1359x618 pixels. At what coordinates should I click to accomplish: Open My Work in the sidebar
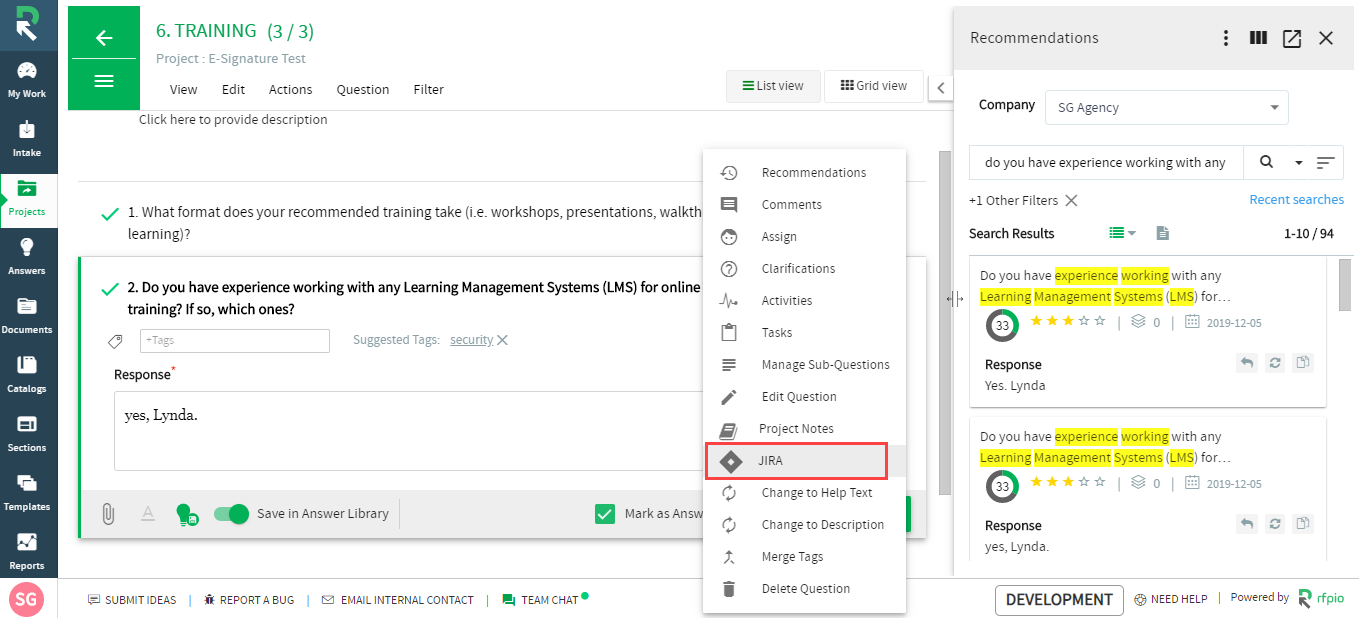tap(27, 80)
